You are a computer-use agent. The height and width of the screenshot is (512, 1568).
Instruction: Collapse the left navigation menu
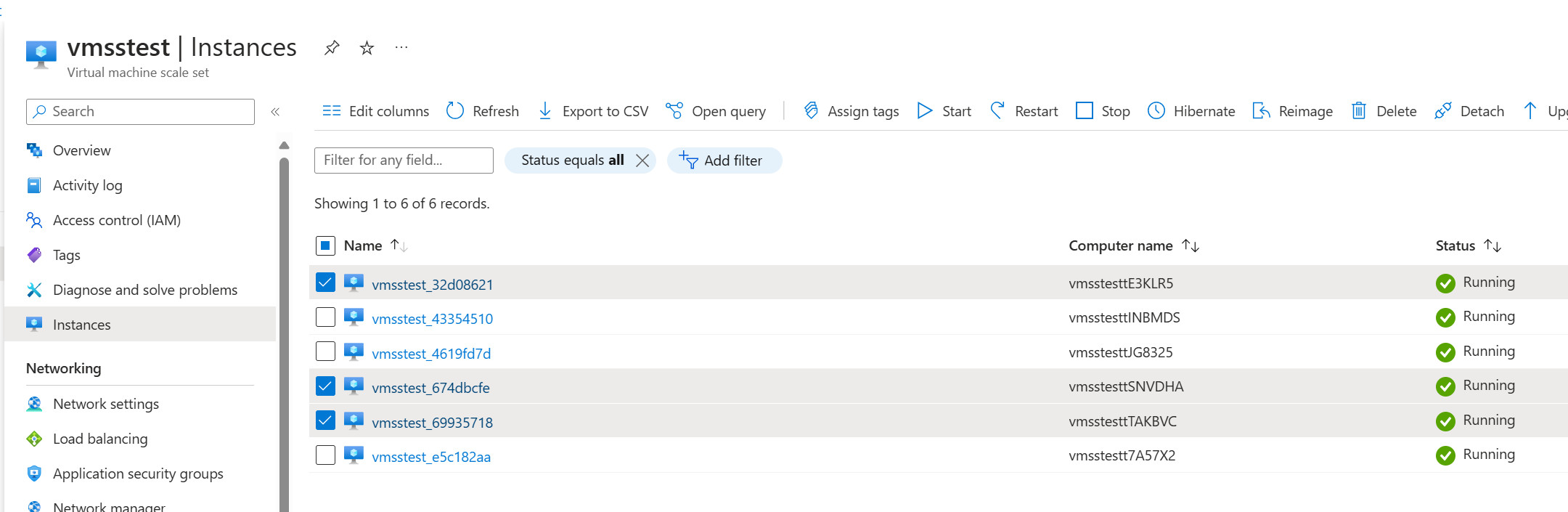(x=275, y=112)
